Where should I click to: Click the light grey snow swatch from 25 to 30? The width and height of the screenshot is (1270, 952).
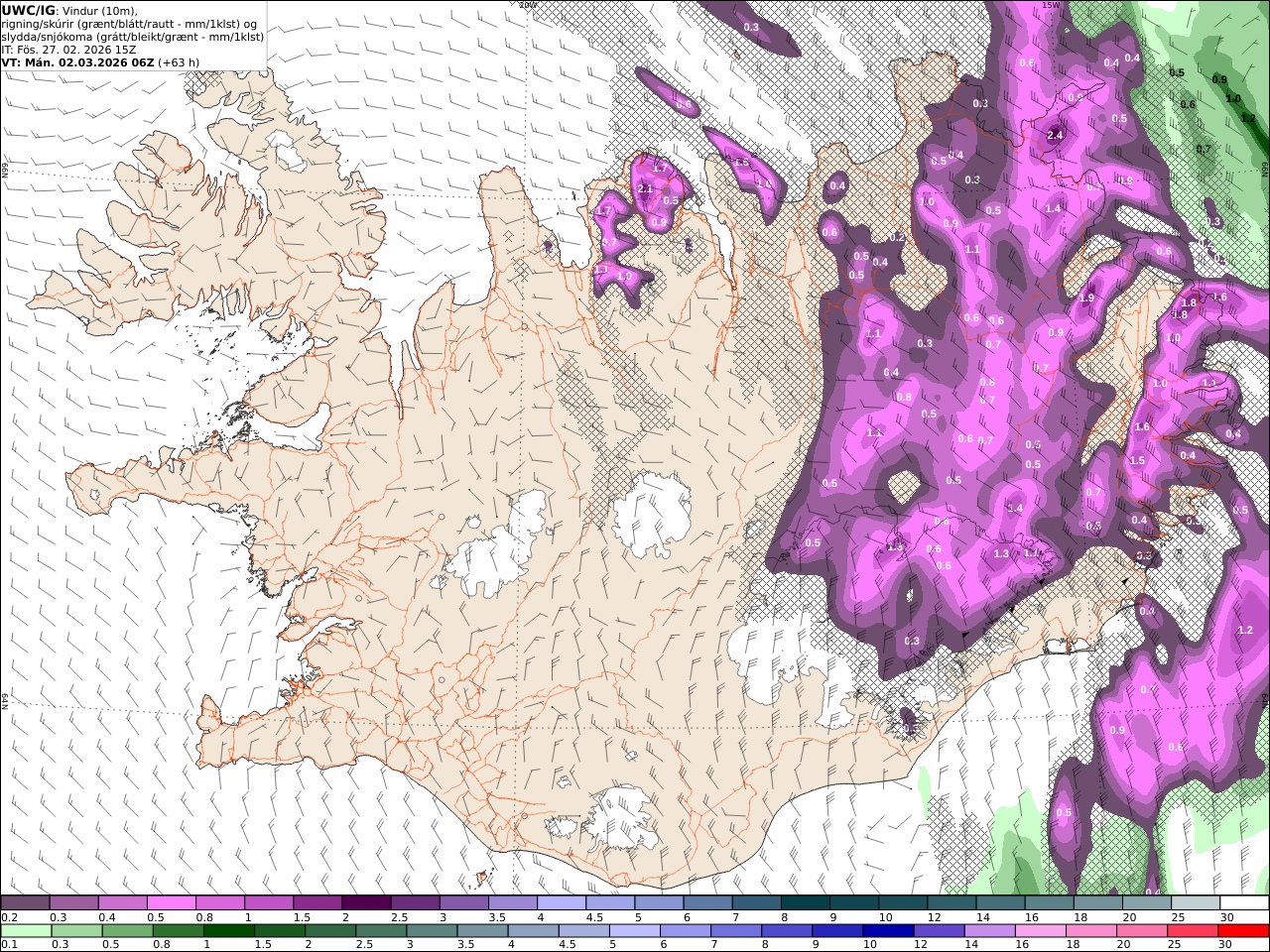point(1196,902)
